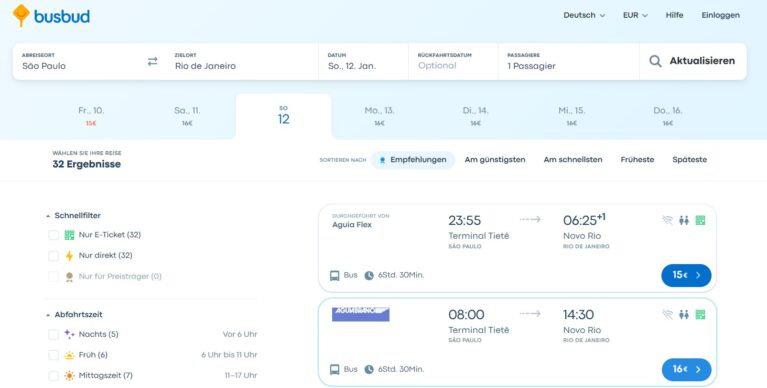Select Di., 14. date tab

tap(475, 116)
